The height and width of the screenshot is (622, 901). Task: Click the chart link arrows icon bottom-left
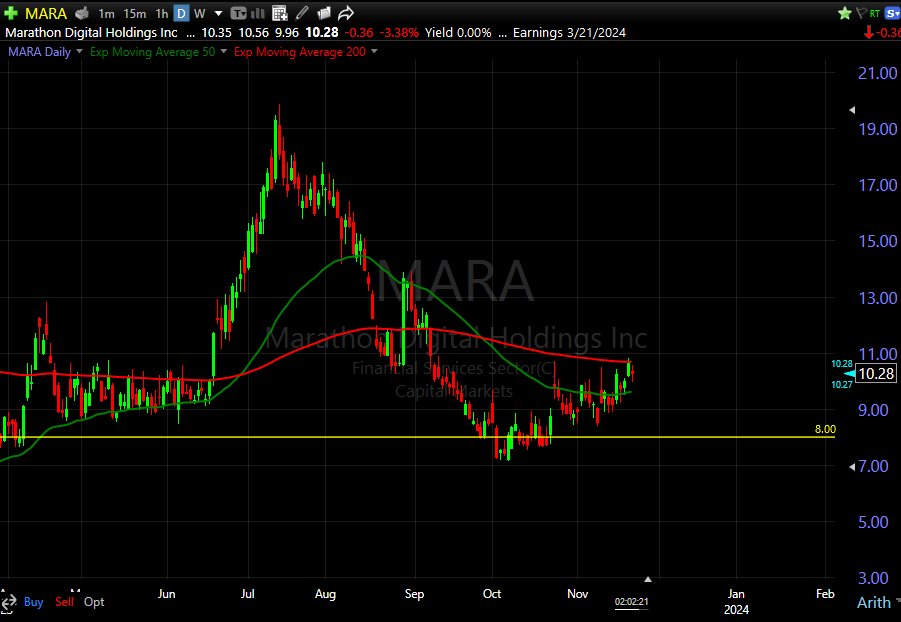pos(7,602)
